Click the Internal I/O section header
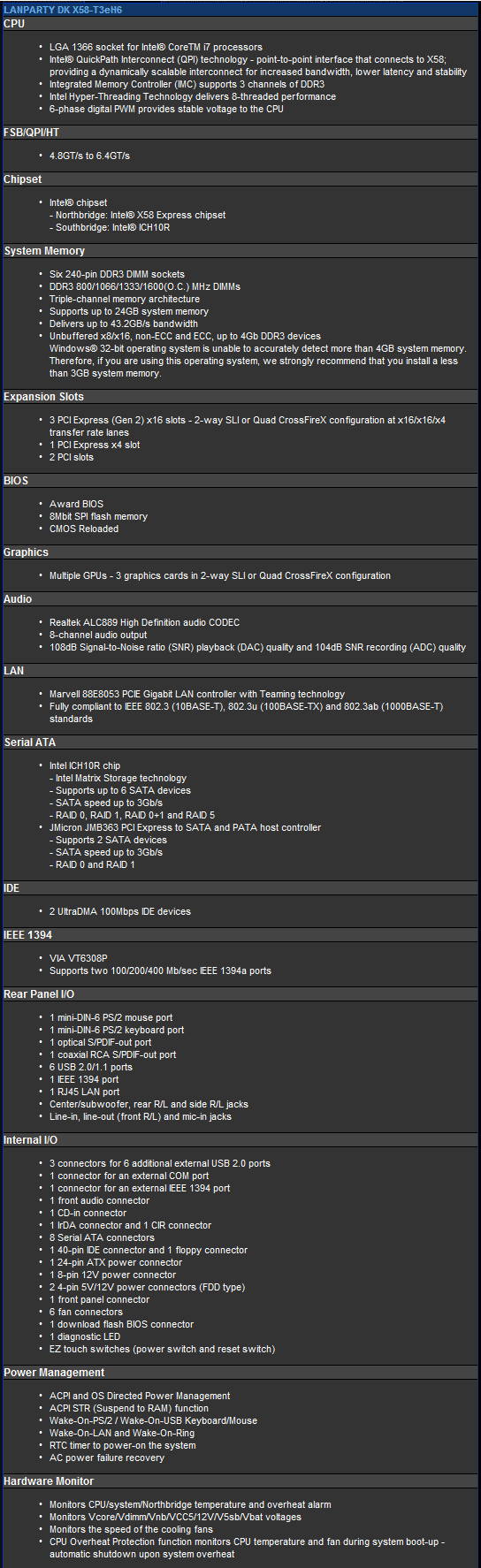This screenshot has width=481, height=1568. coord(31,1140)
